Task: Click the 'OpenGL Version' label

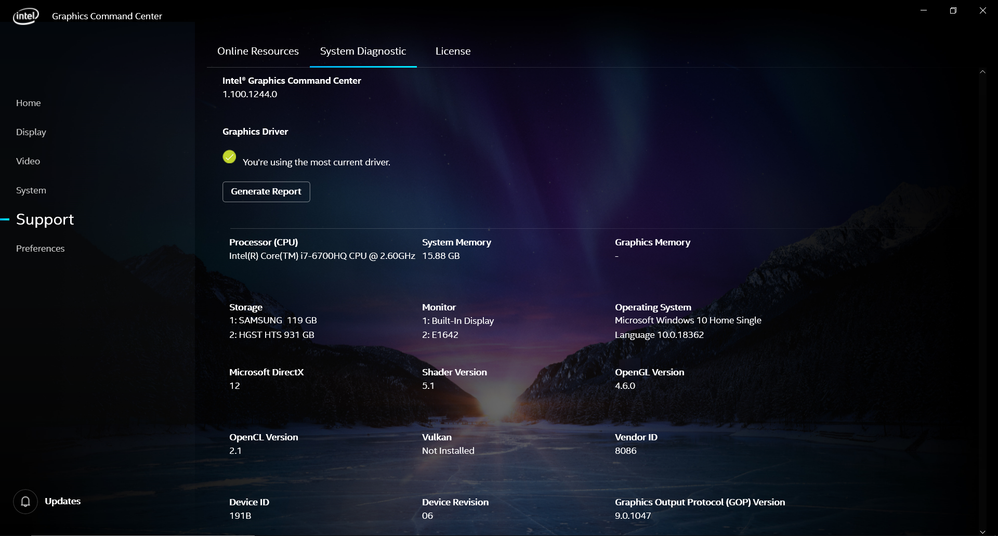Action: (649, 372)
